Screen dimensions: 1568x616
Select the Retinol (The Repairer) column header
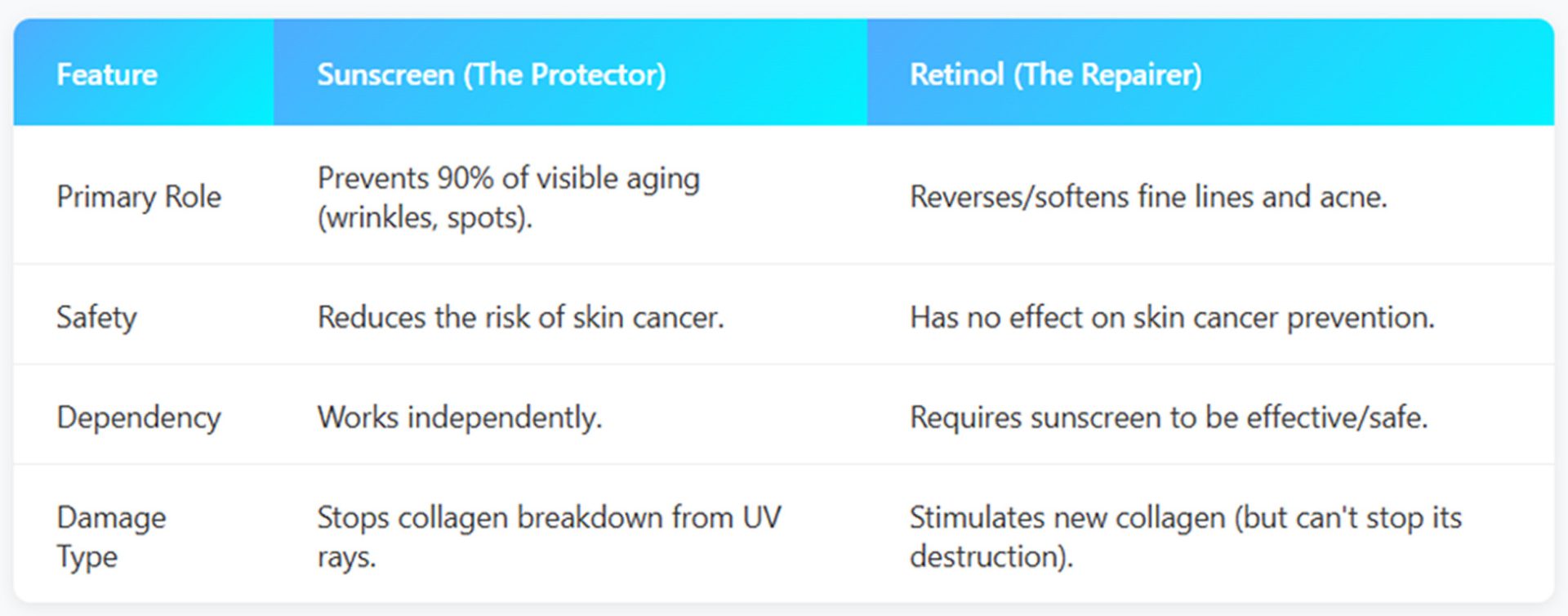pos(1055,74)
